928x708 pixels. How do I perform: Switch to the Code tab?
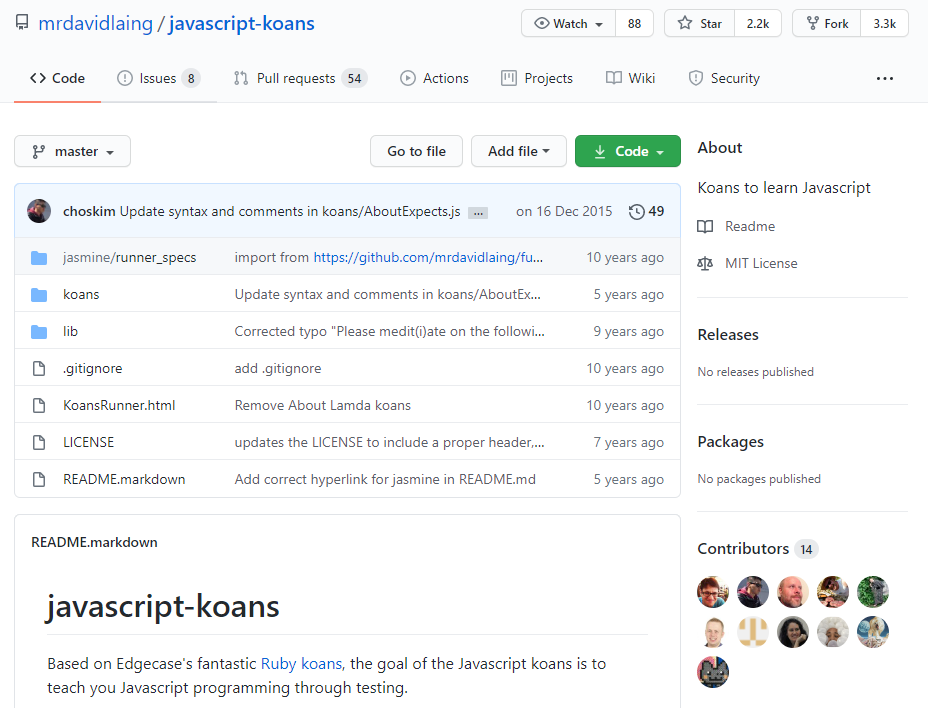pos(57,78)
